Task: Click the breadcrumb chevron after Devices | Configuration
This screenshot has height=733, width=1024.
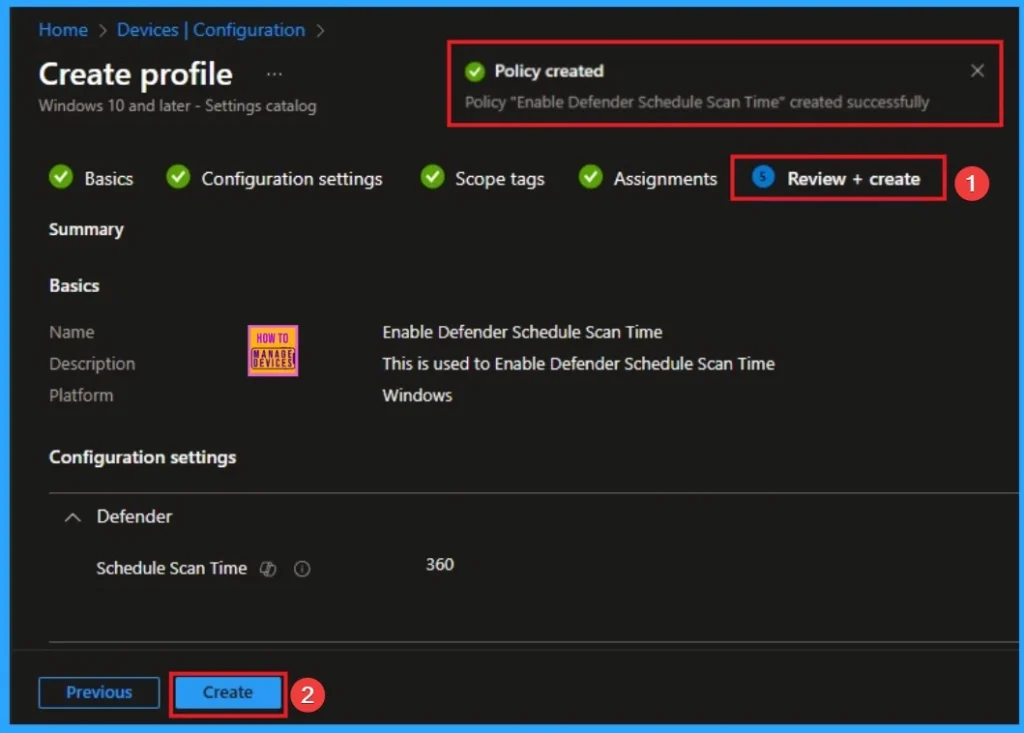Action: pos(320,30)
